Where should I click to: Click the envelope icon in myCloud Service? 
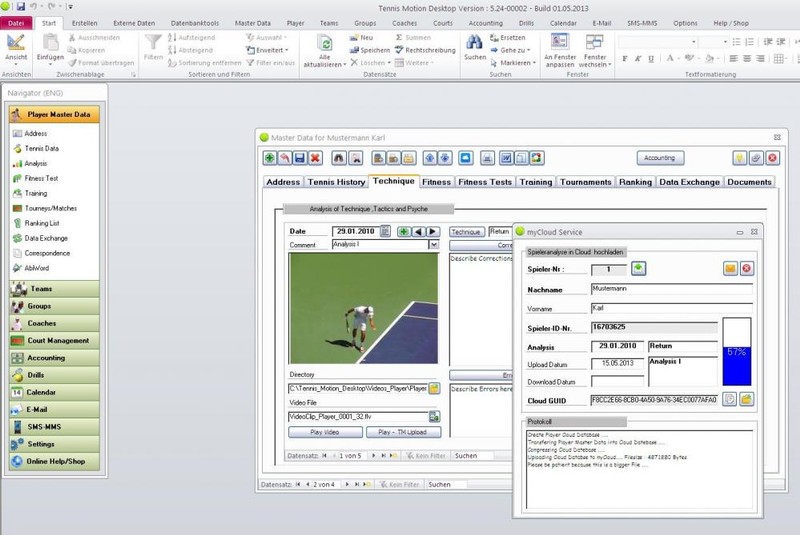[x=730, y=268]
